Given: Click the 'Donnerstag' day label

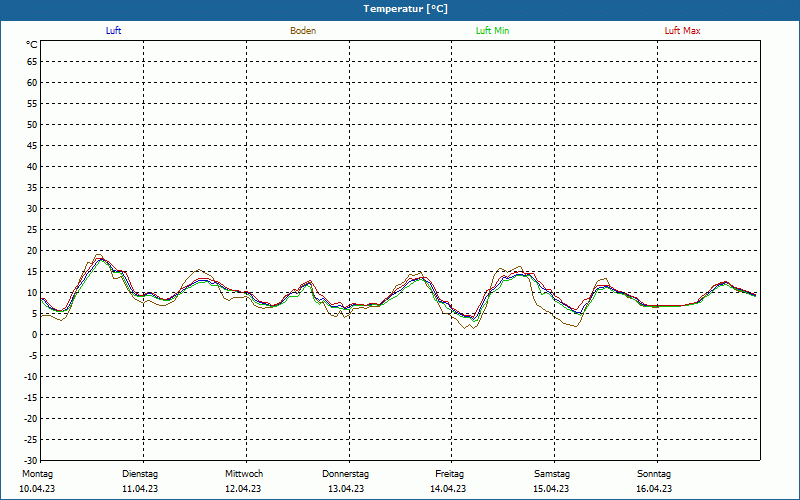Looking at the screenshot, I should 345,474.
